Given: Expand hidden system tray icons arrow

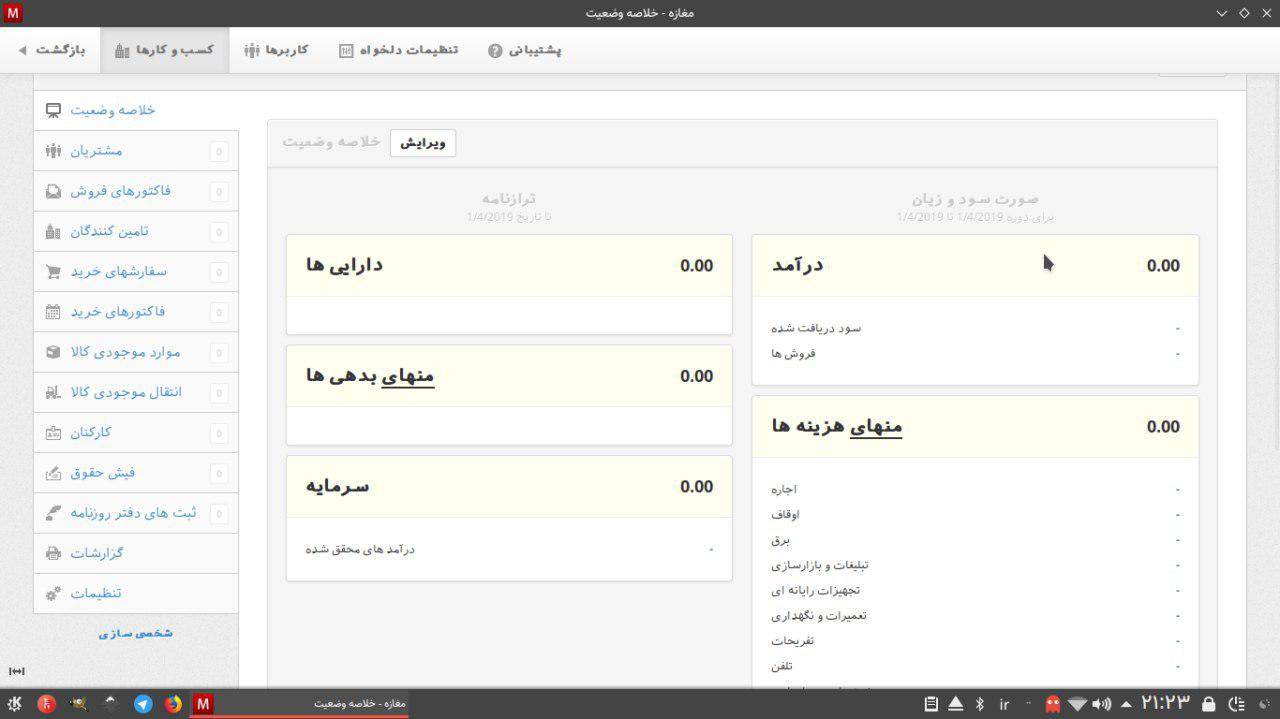Looking at the screenshot, I should point(1127,704).
